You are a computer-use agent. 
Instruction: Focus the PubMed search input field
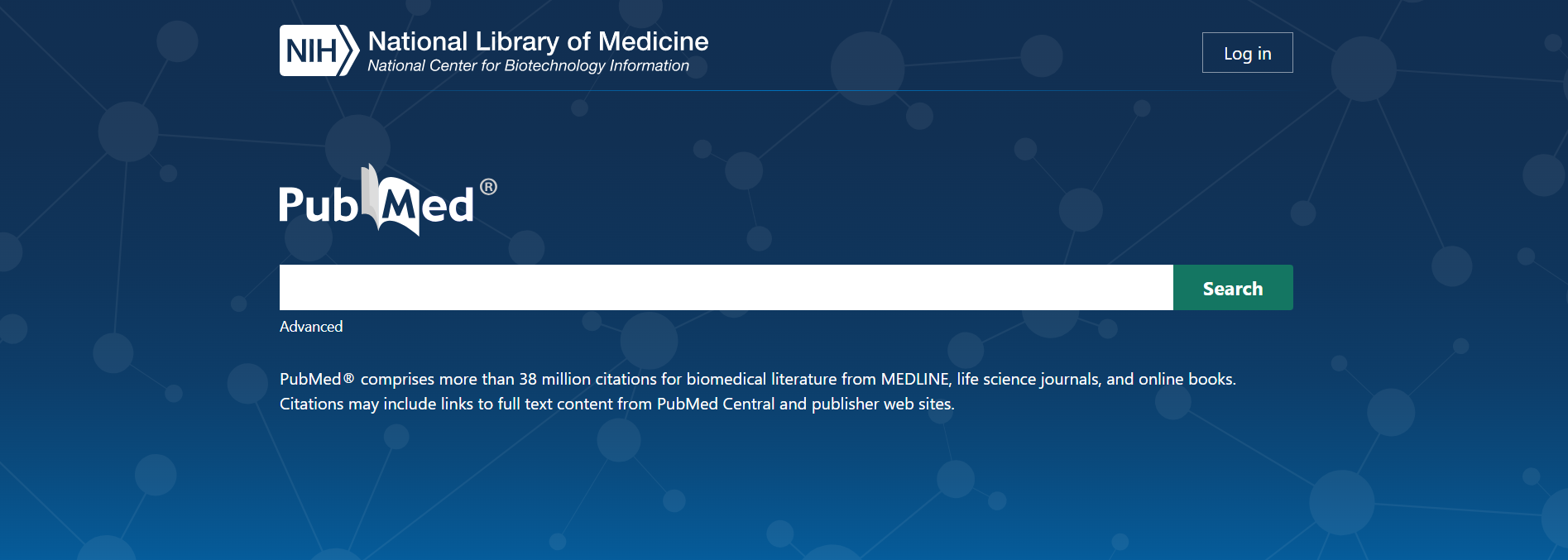click(726, 288)
